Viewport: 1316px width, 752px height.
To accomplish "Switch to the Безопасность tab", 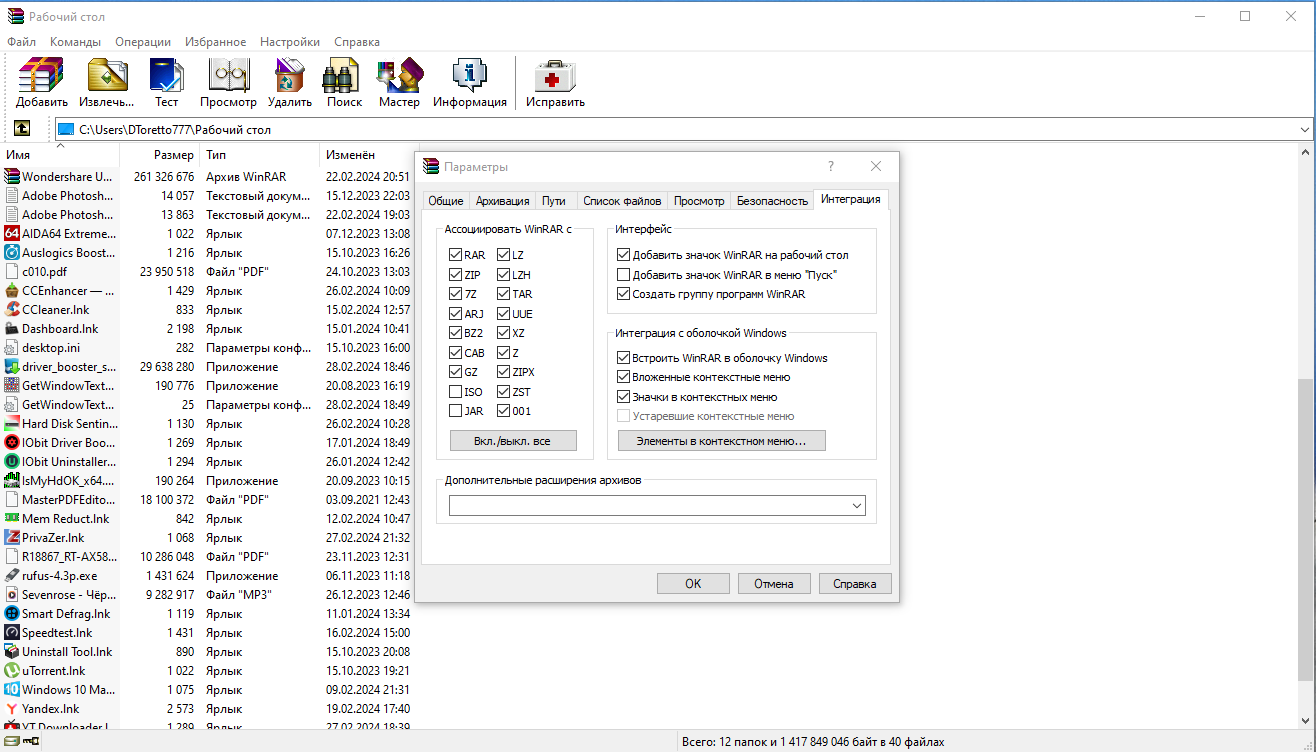I will tap(772, 201).
